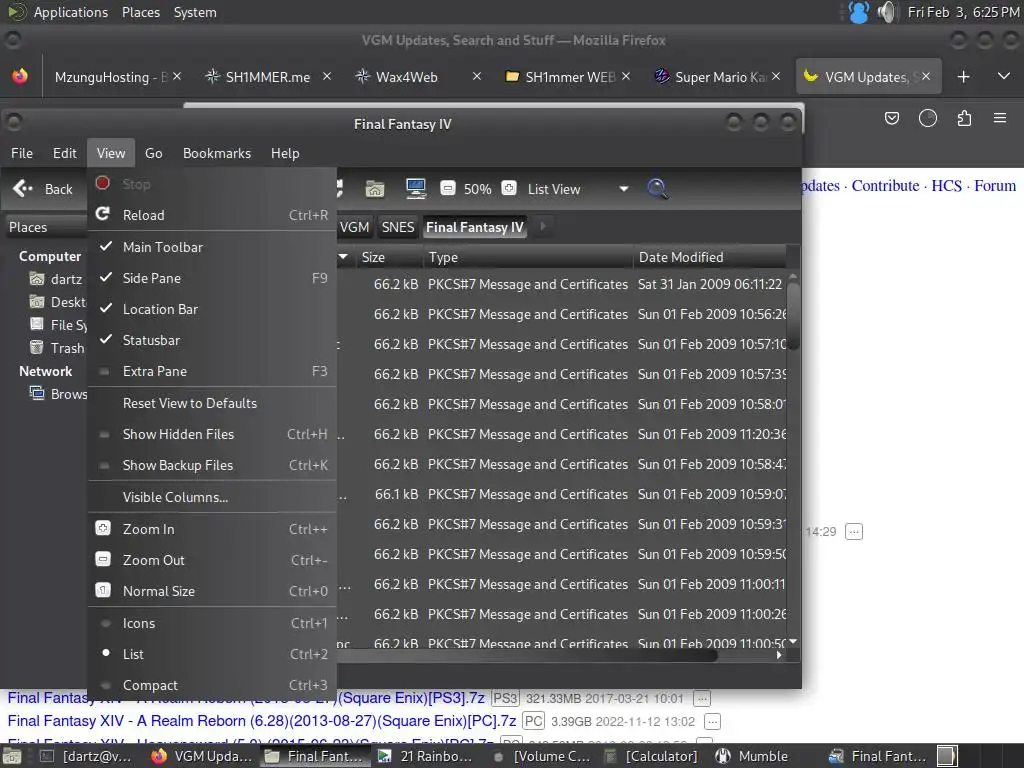Click the horizontal scrollbar in file list
The width and height of the screenshot is (1024, 768).
pos(529,655)
